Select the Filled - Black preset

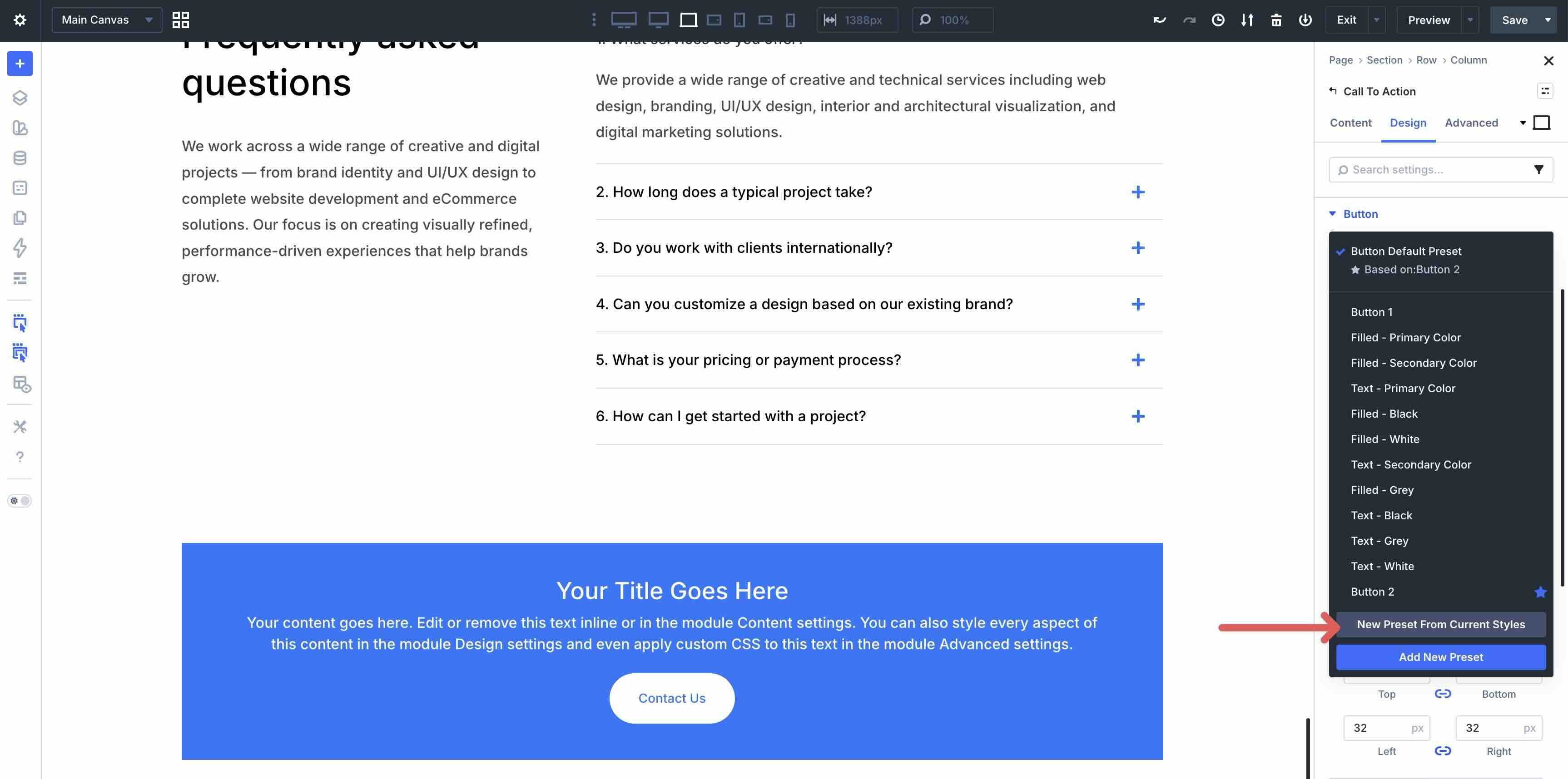pos(1384,414)
